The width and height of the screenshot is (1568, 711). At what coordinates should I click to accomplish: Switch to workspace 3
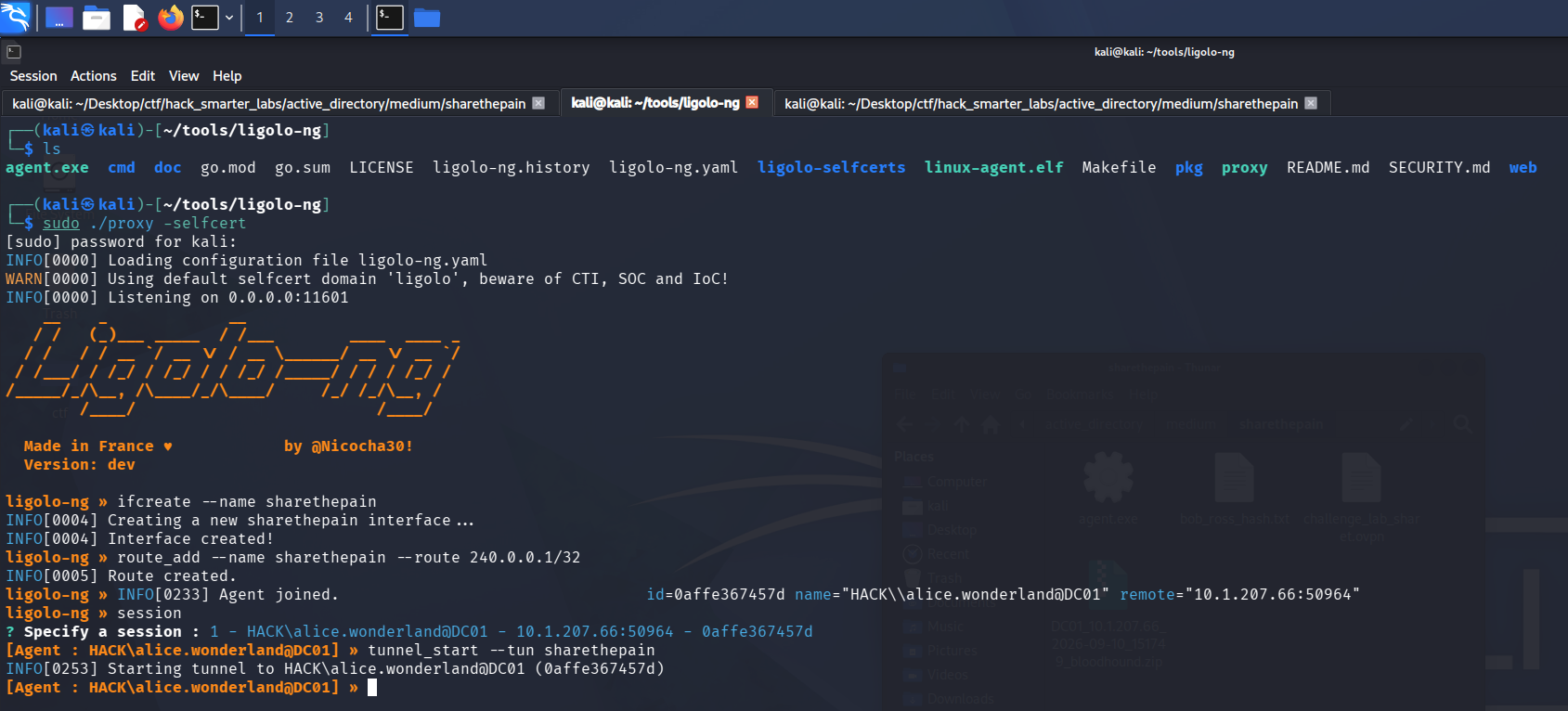click(319, 18)
